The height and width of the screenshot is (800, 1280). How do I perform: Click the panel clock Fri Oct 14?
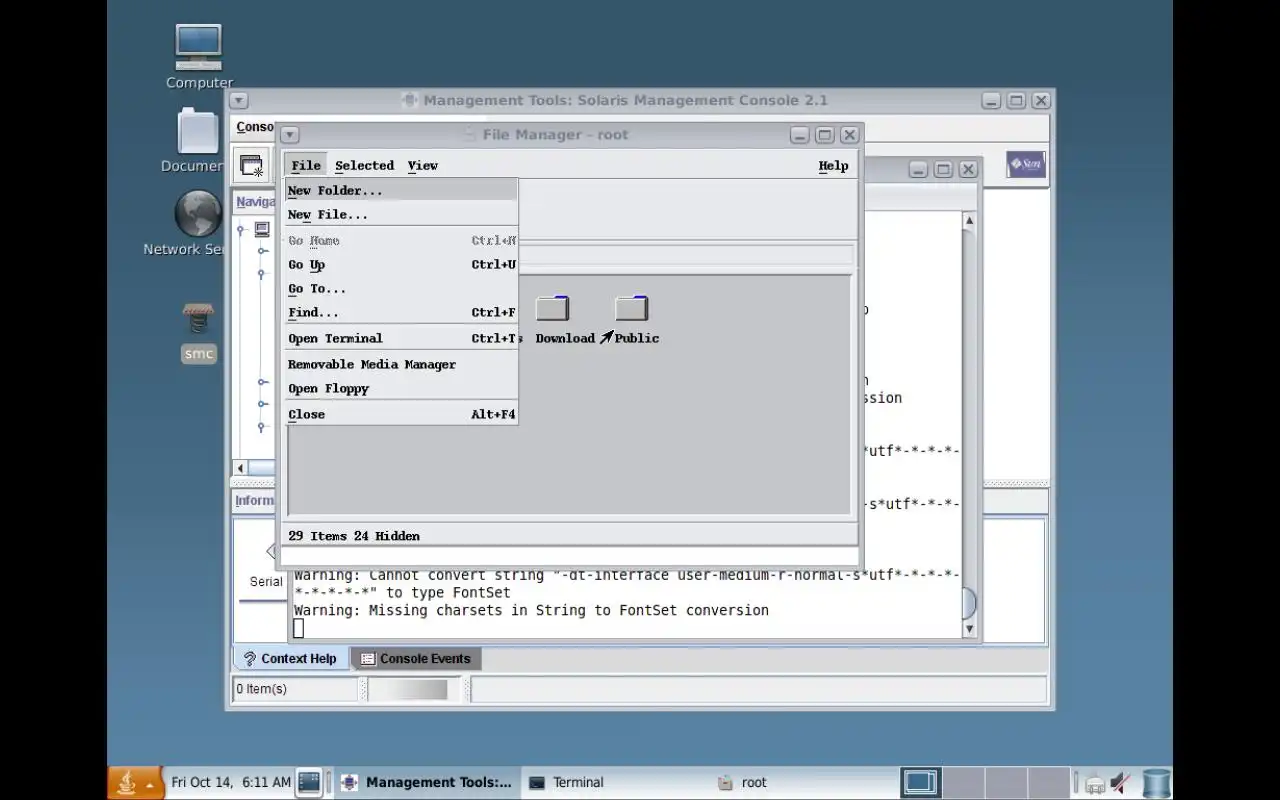(231, 782)
